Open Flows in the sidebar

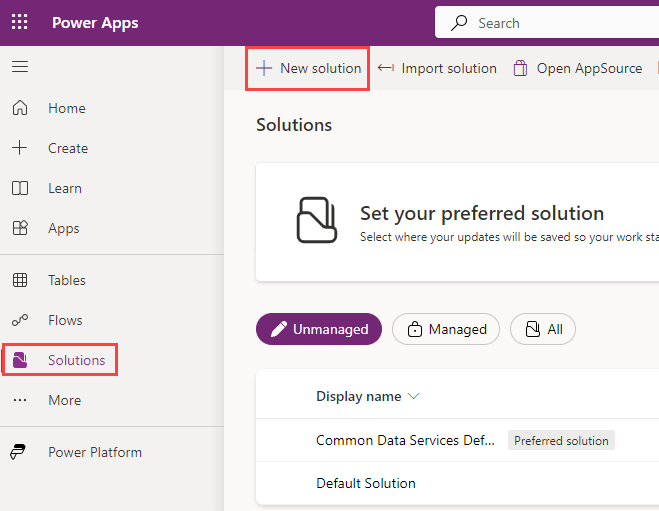(x=65, y=320)
